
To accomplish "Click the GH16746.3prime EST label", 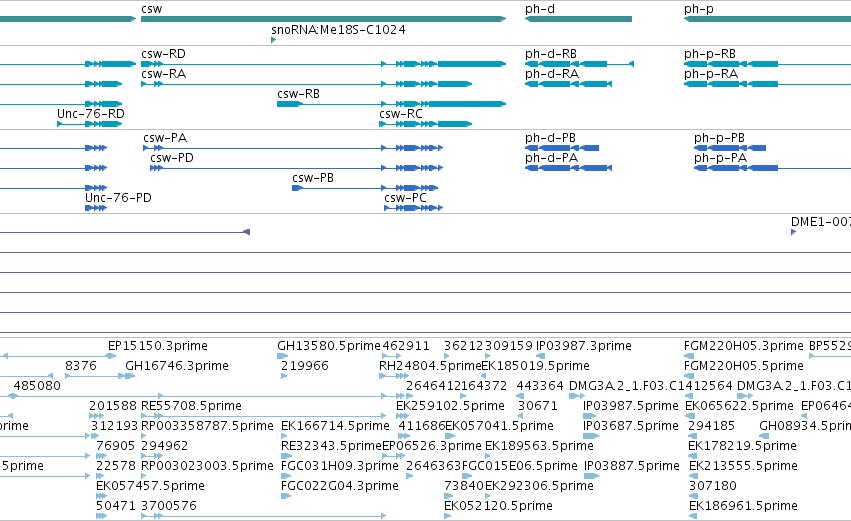I will 177,366.
